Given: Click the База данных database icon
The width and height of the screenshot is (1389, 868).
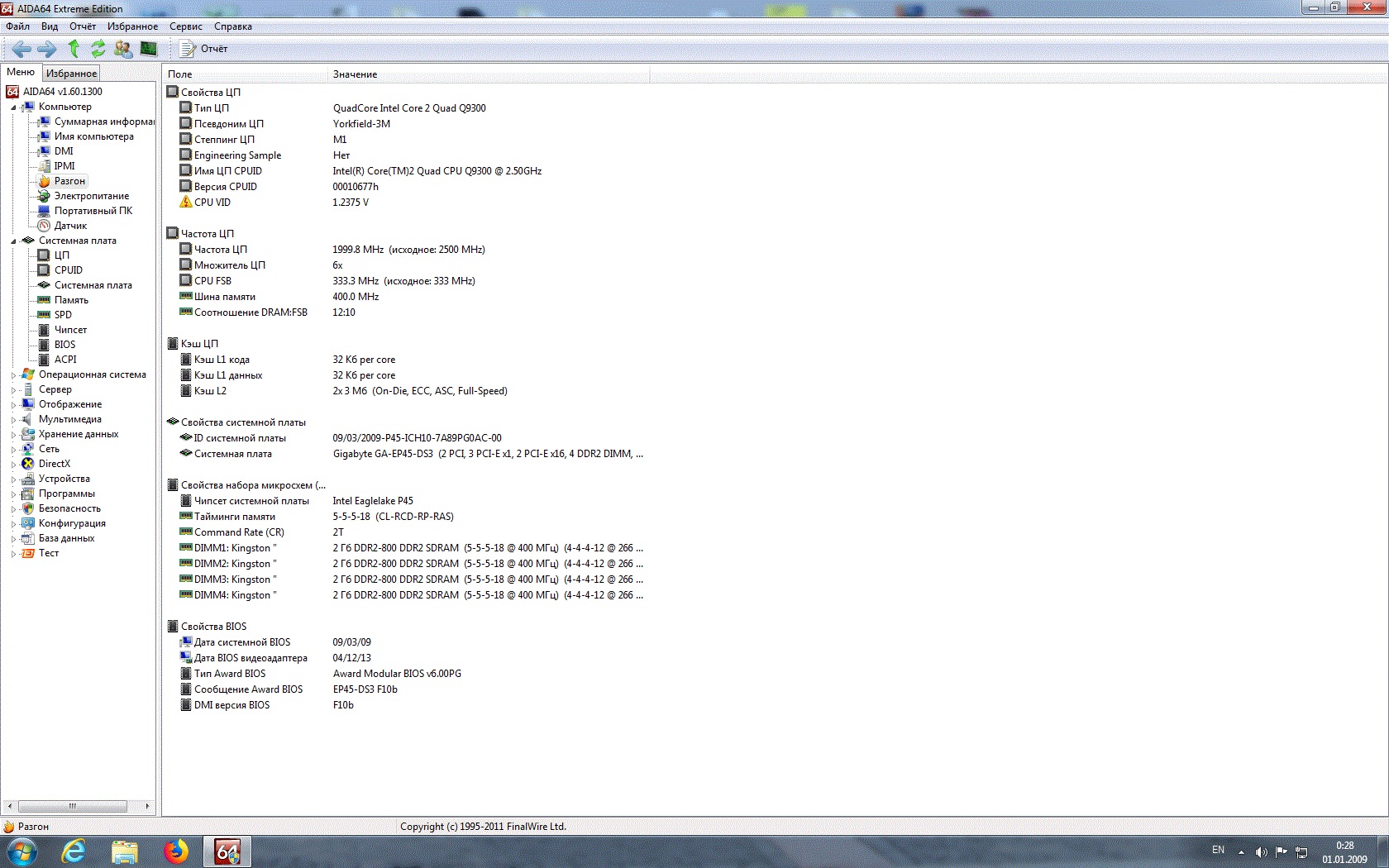Looking at the screenshot, I should click(x=28, y=538).
